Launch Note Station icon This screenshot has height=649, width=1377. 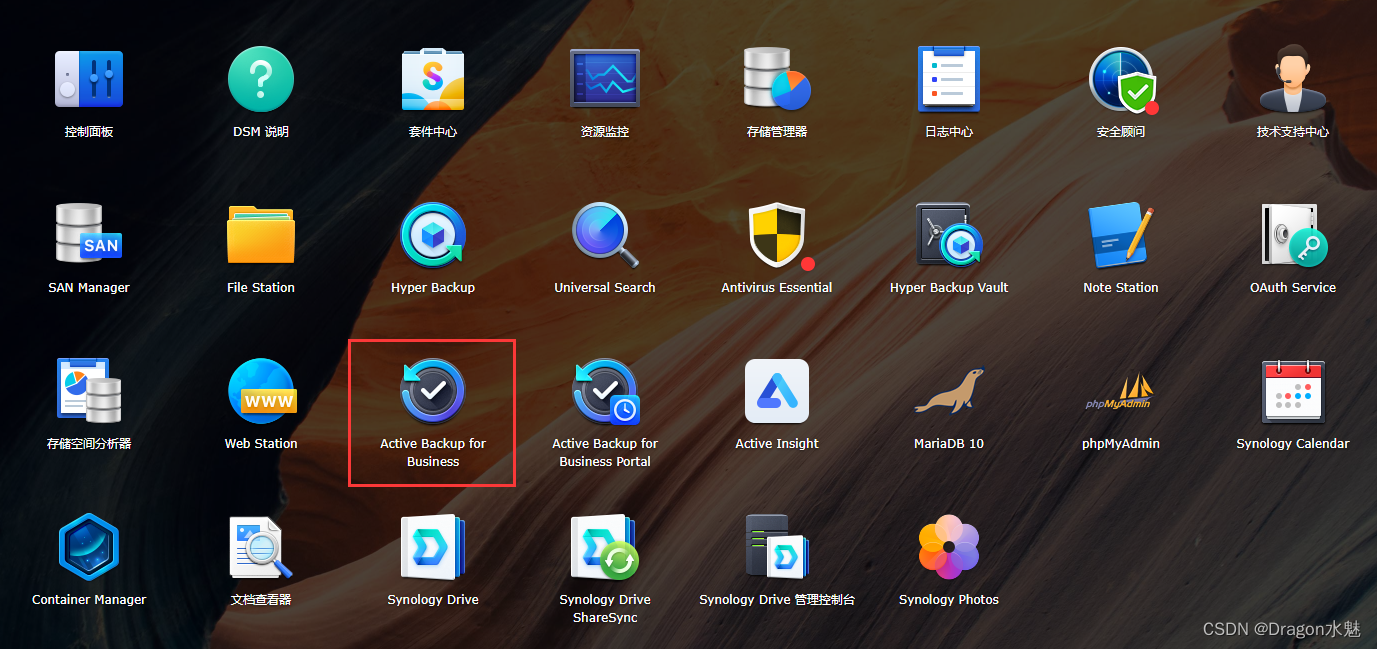click(x=1121, y=235)
